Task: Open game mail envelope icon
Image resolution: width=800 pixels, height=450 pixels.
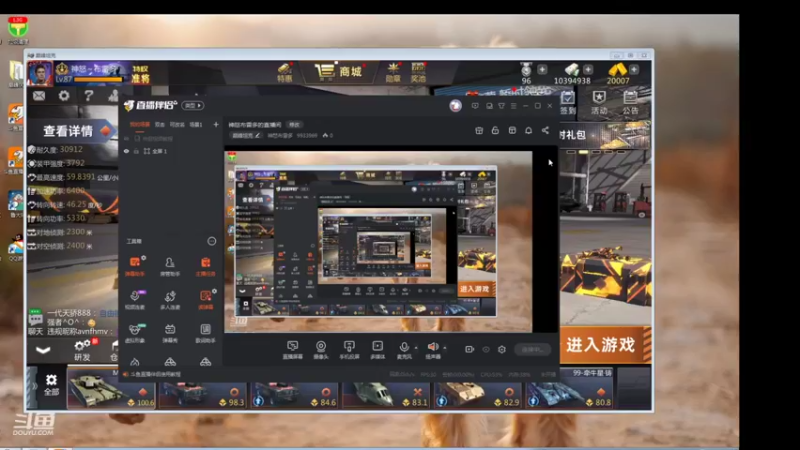Action: [39, 95]
